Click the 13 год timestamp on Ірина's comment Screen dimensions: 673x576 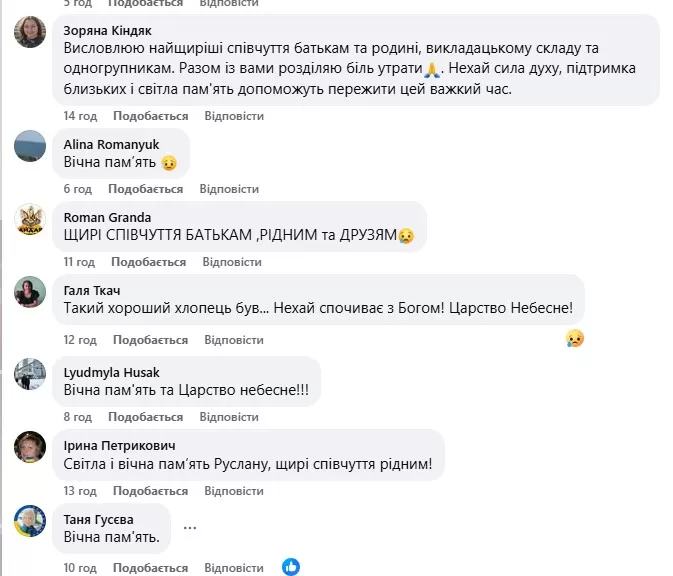coord(78,491)
